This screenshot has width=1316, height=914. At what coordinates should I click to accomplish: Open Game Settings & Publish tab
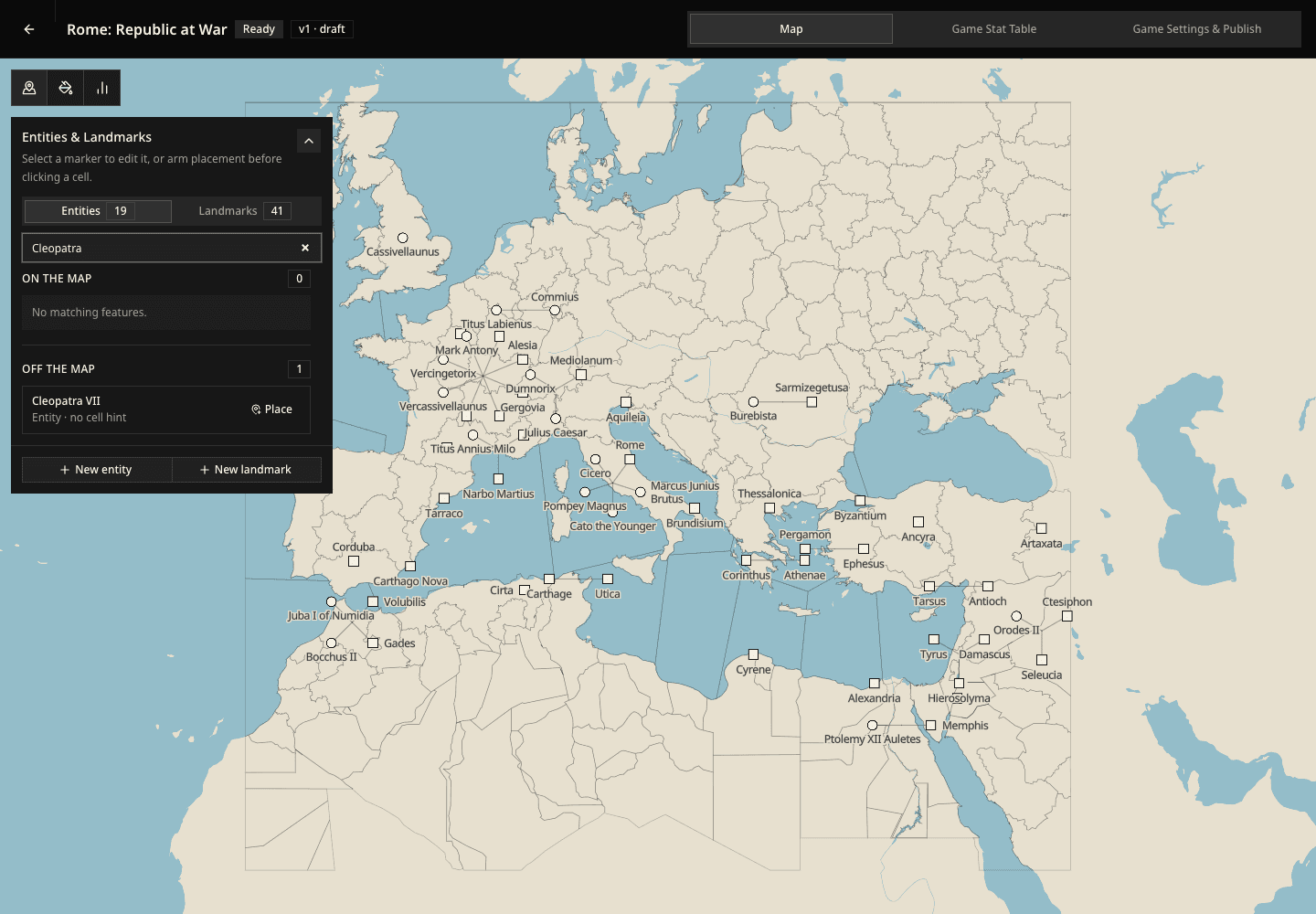(1197, 29)
